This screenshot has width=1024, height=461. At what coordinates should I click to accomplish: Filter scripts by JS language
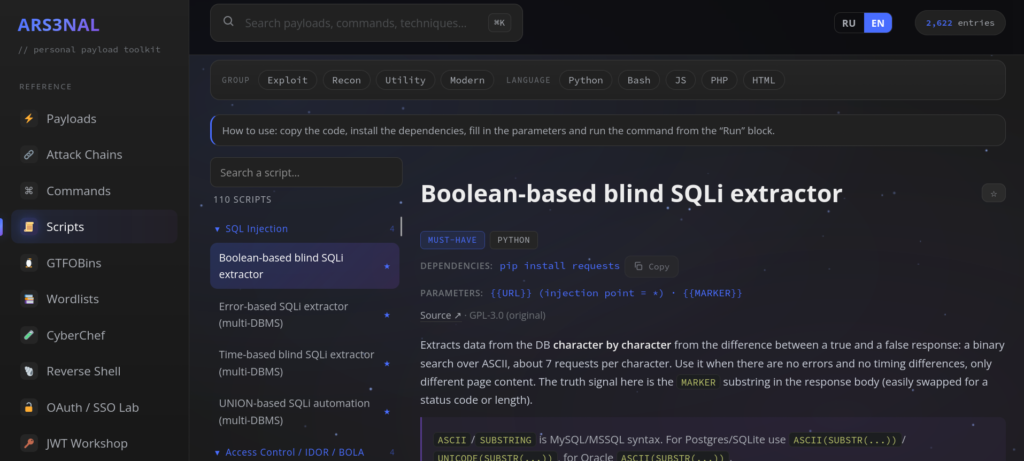680,80
